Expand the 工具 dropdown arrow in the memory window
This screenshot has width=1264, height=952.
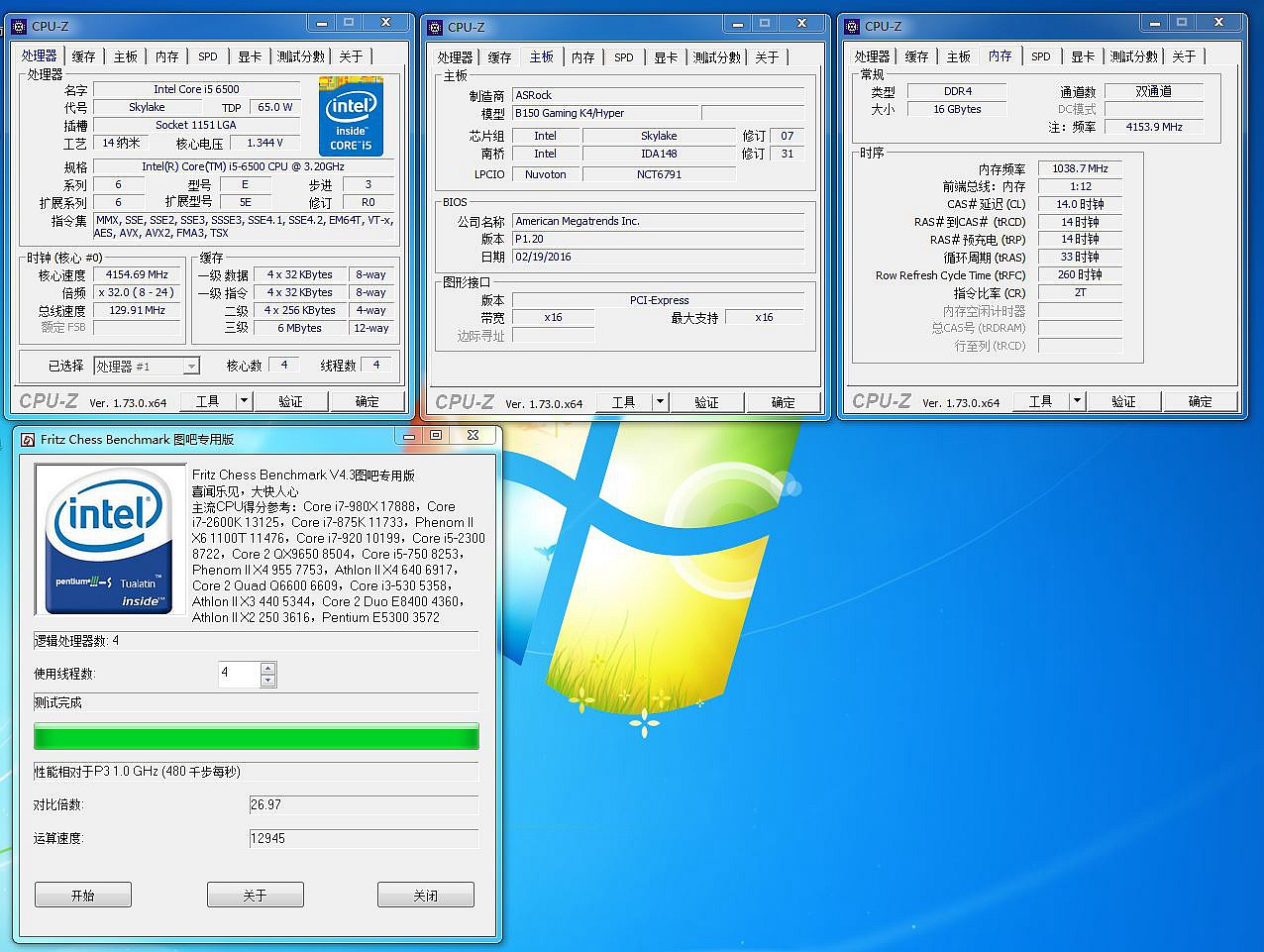coord(1077,401)
